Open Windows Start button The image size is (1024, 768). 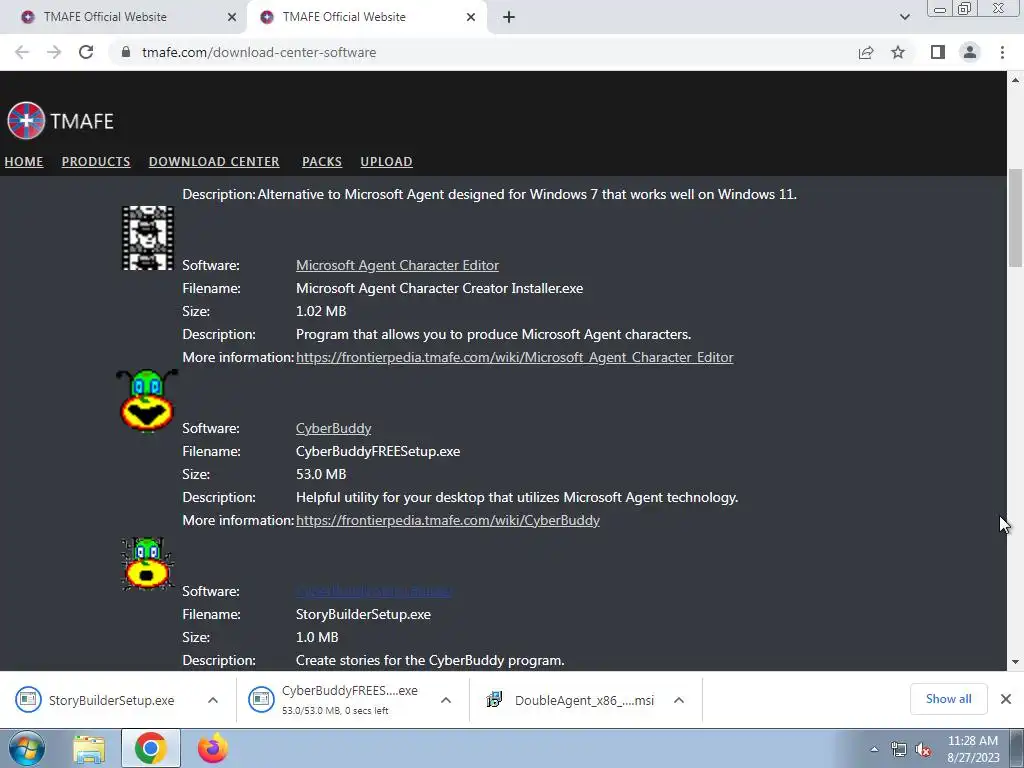pyautogui.click(x=26, y=748)
